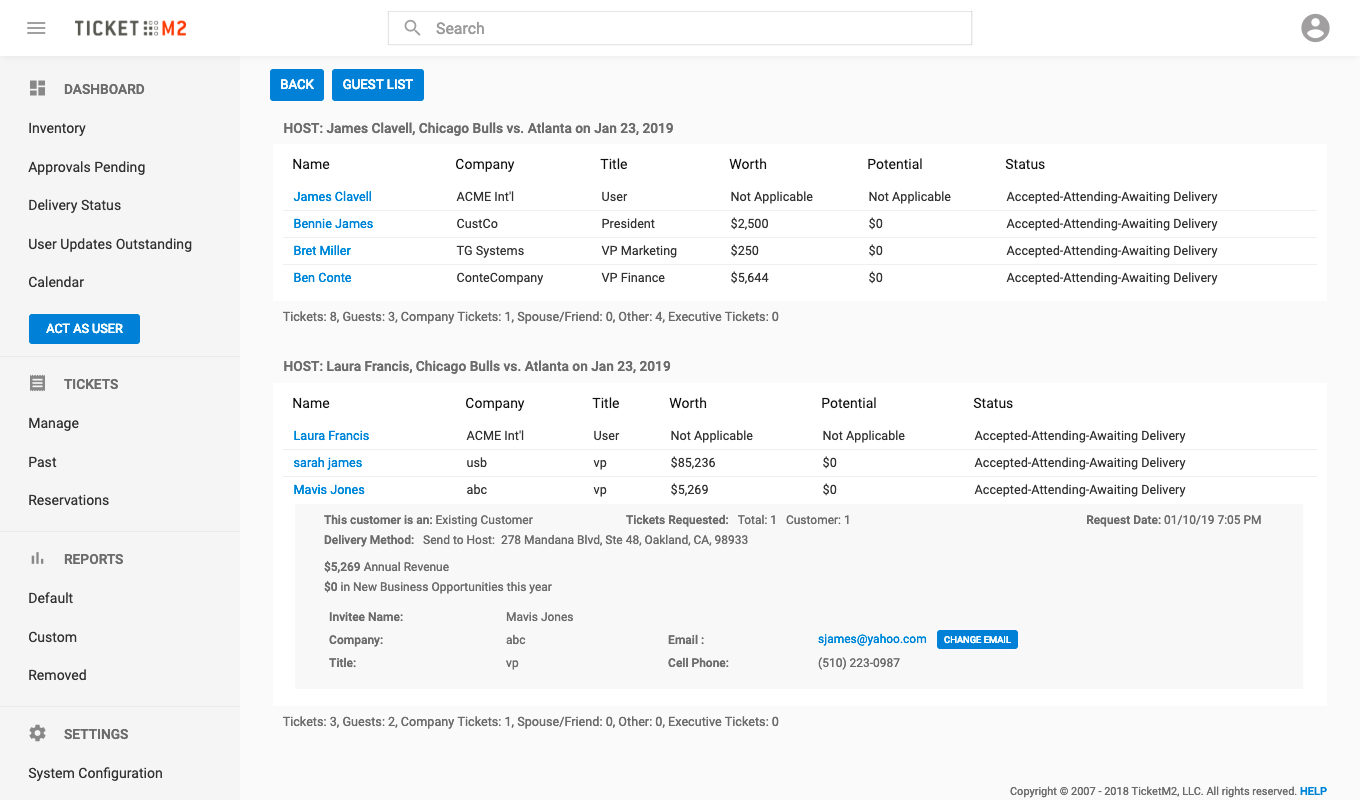Image resolution: width=1360 pixels, height=800 pixels.
Task: Go to Delivery Status page
Action: pyautogui.click(x=74, y=205)
